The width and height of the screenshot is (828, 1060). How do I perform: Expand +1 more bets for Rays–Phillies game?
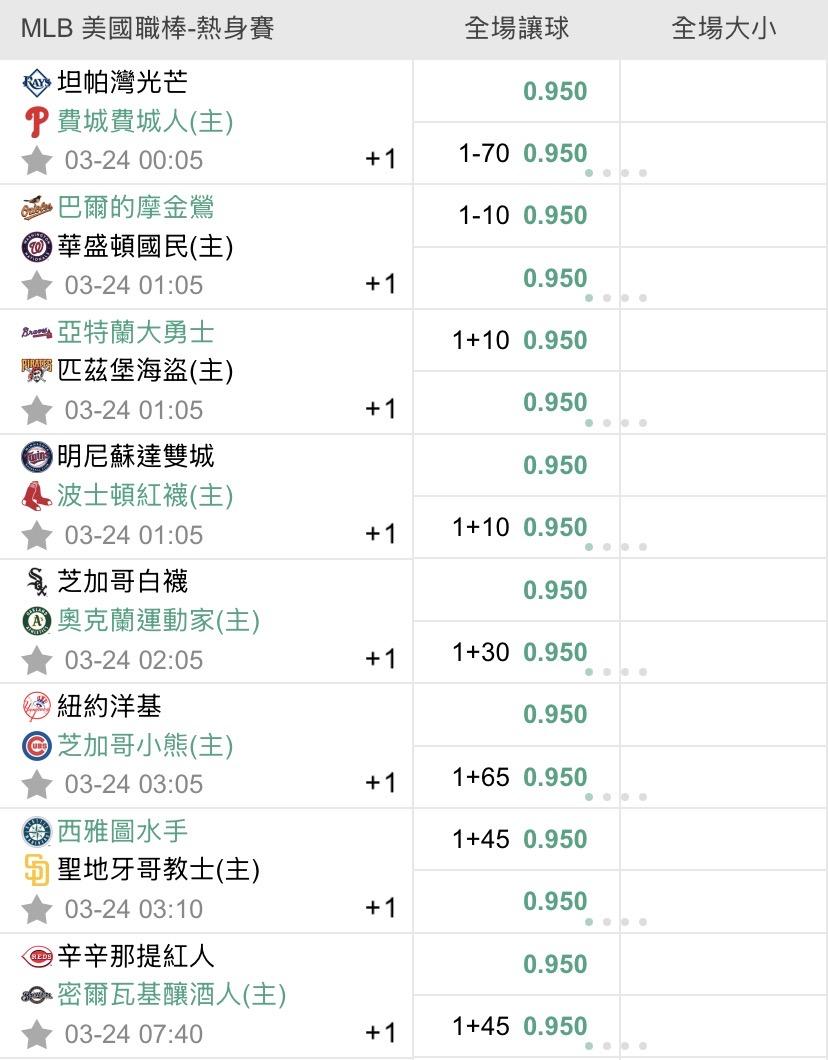pos(381,159)
